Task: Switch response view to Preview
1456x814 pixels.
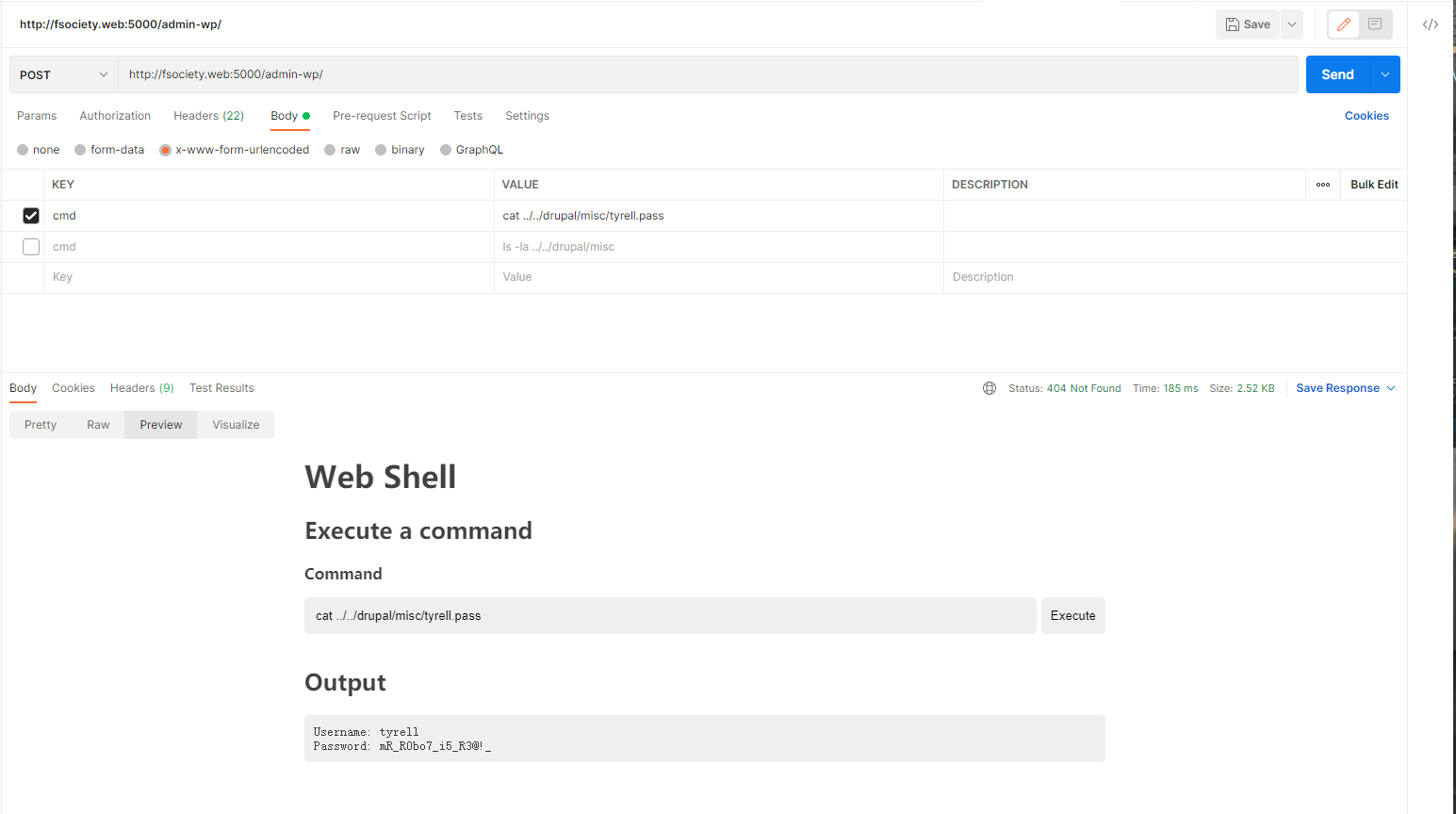Action: click(161, 425)
